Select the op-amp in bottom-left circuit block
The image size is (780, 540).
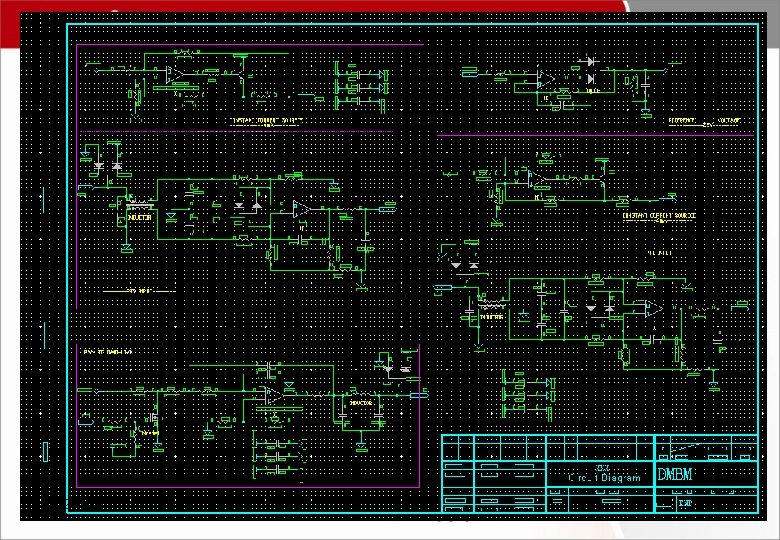point(274,395)
